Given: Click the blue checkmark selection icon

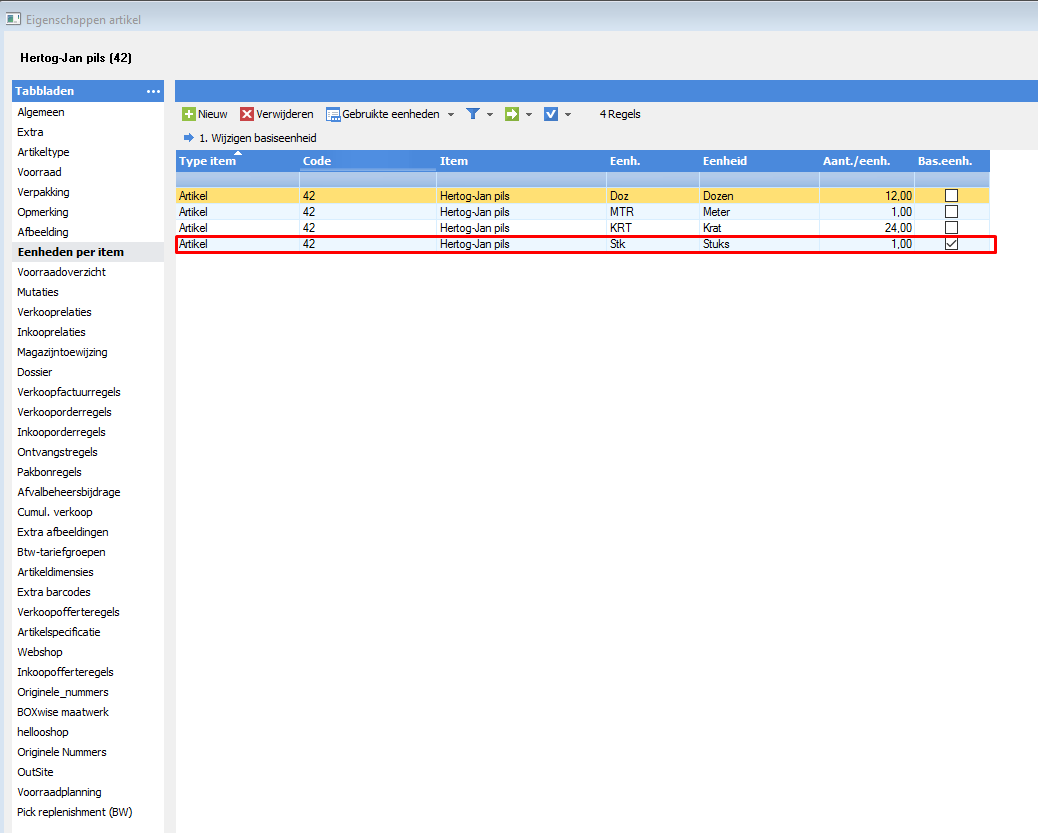Looking at the screenshot, I should click(551, 114).
